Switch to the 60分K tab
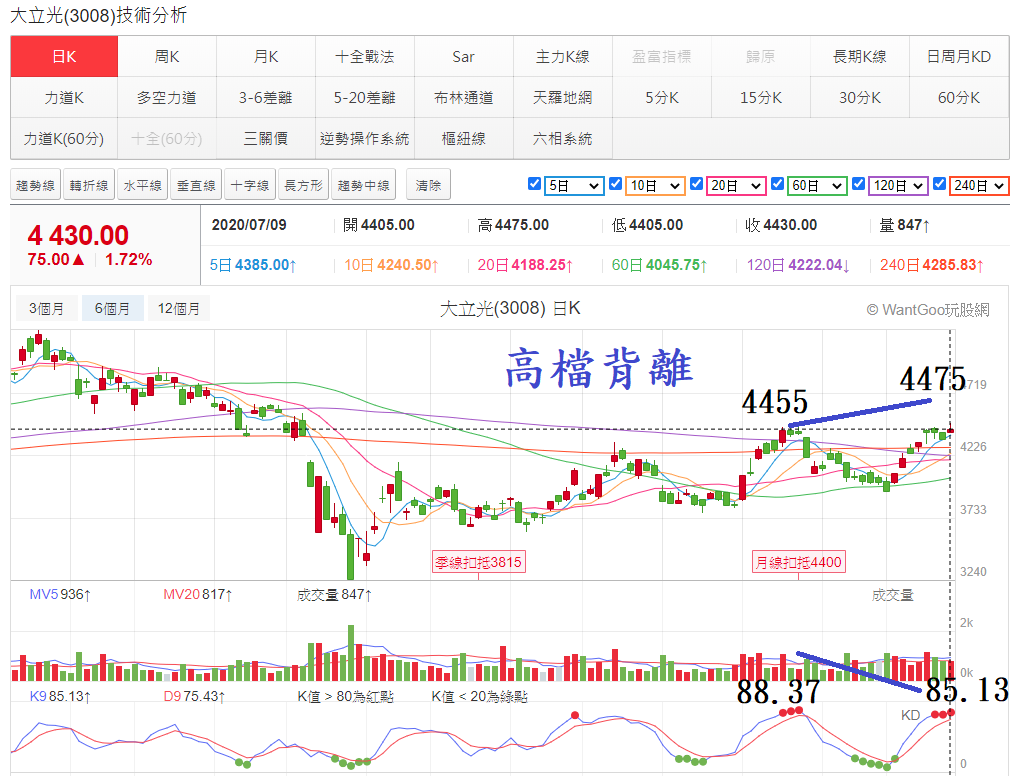 coord(959,97)
